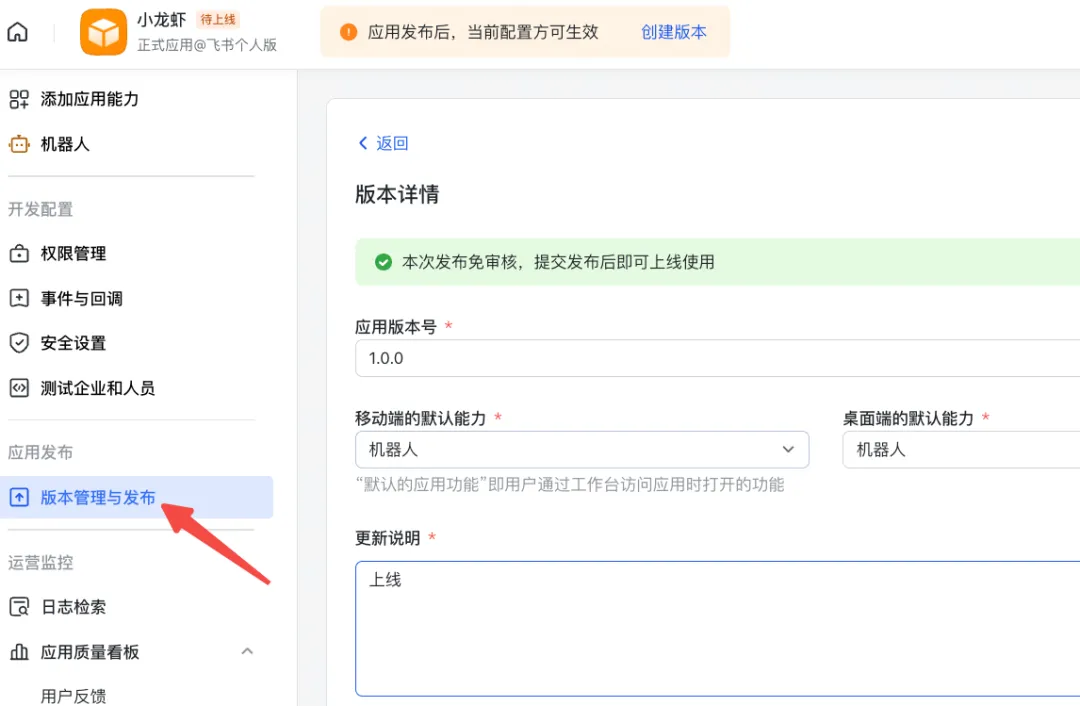Click the 小龙虾 orange app logo

(103, 32)
